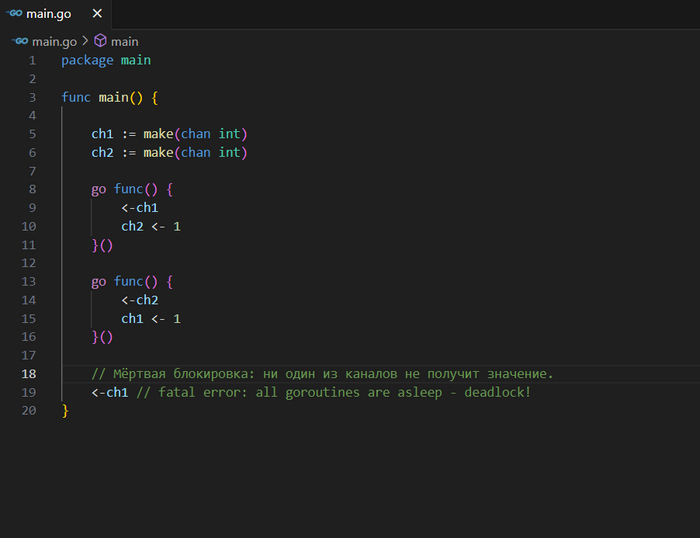Image resolution: width=700 pixels, height=538 pixels.
Task: Click the '<-ch2' receive on line 14
Action: click(x=140, y=300)
